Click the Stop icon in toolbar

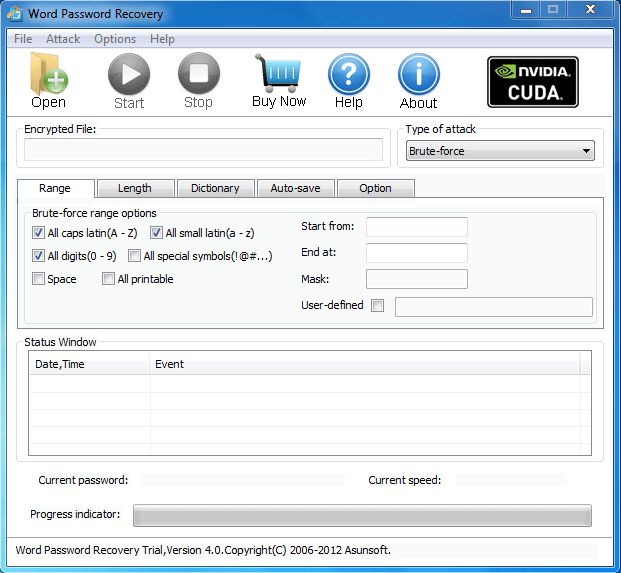pos(199,73)
